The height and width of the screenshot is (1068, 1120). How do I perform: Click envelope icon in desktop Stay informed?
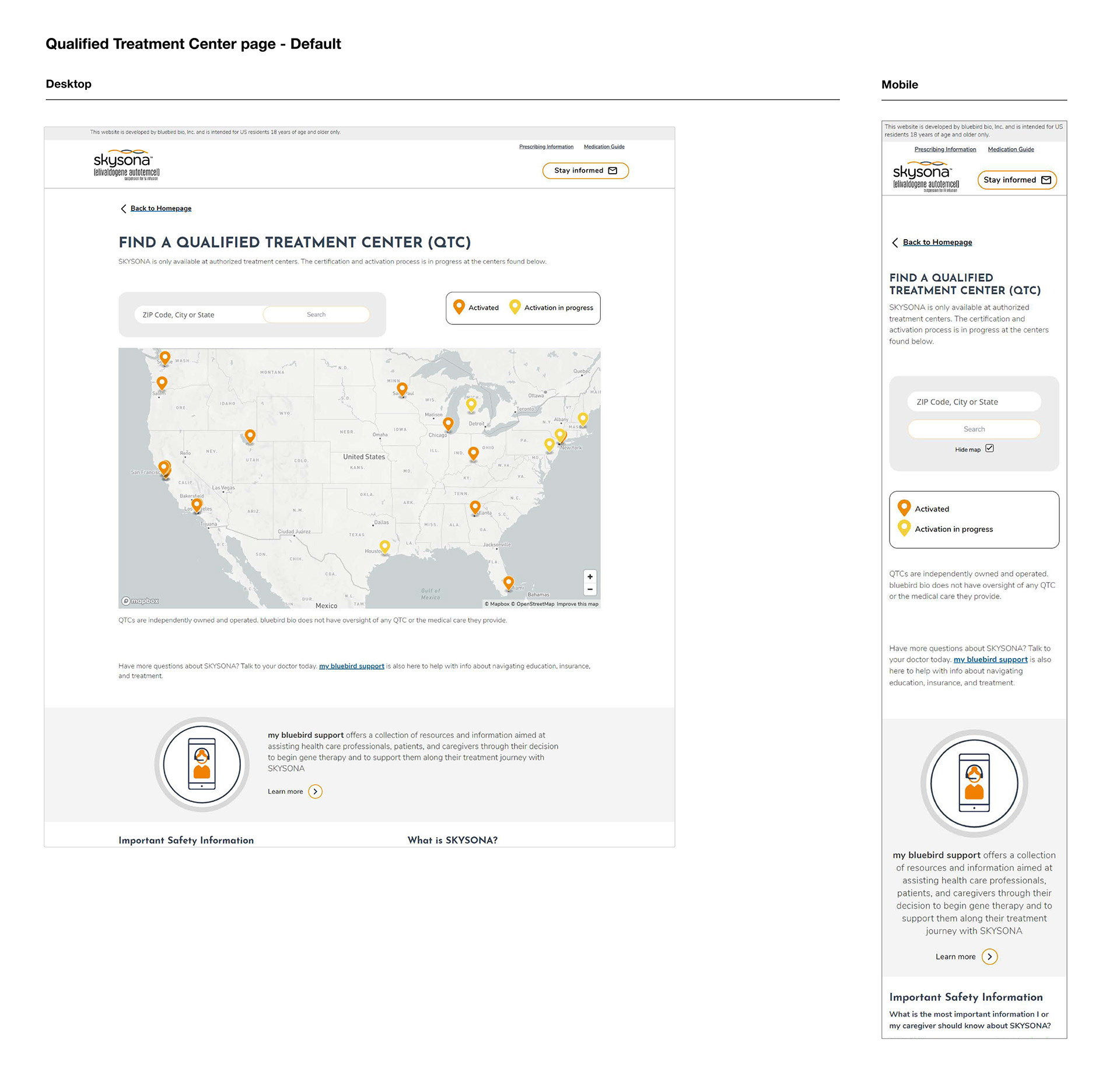click(612, 171)
